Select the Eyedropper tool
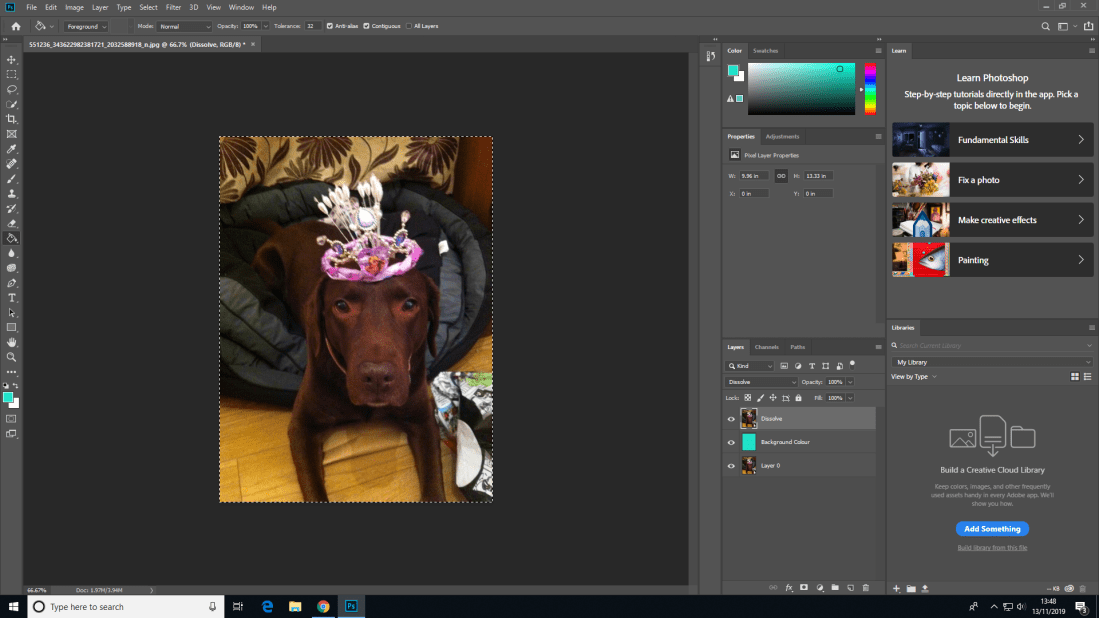This screenshot has height=618, width=1099. click(12, 148)
